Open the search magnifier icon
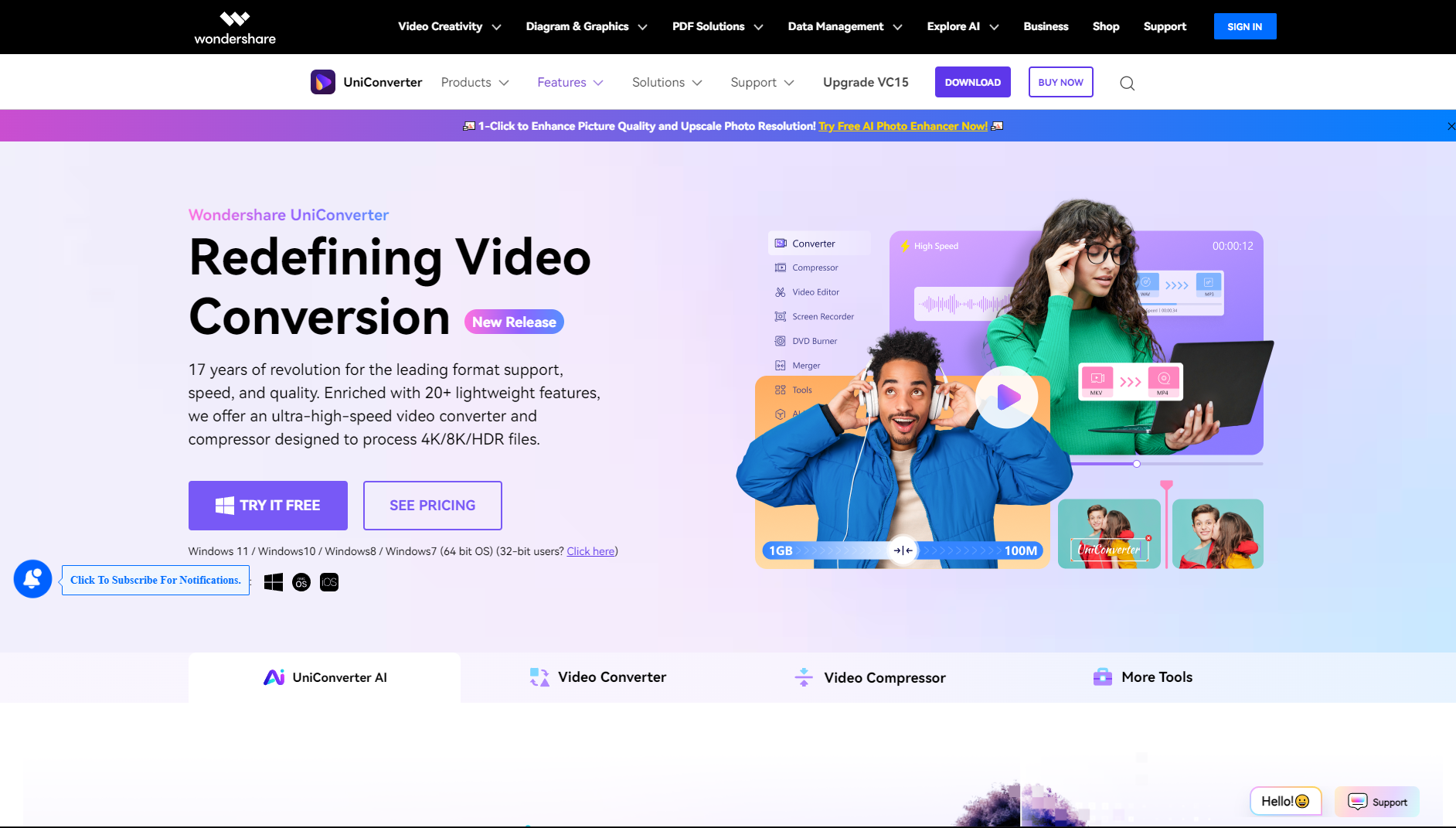Viewport: 1456px width, 828px height. (1127, 83)
